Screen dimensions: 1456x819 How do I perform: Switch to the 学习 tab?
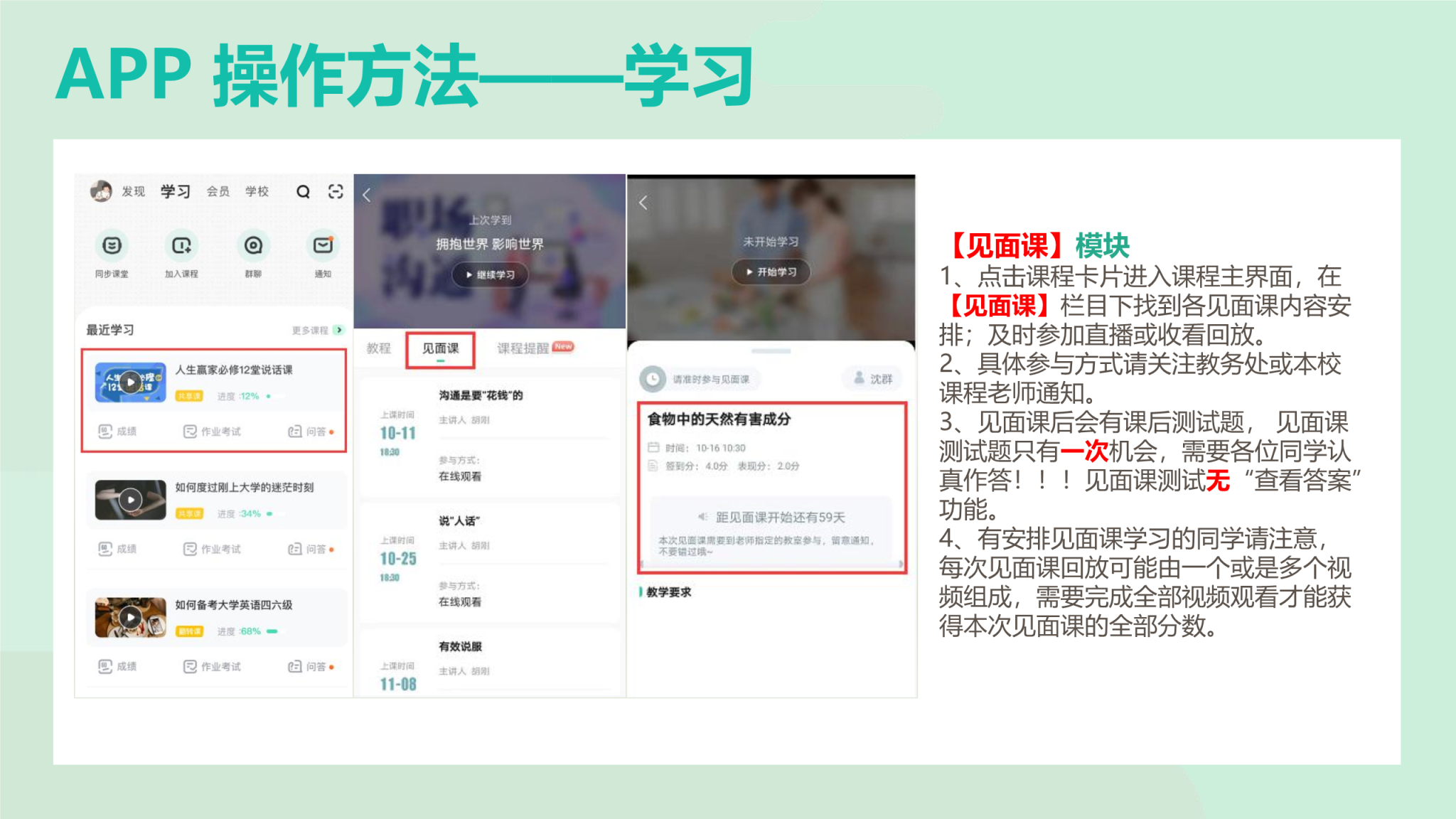click(175, 191)
